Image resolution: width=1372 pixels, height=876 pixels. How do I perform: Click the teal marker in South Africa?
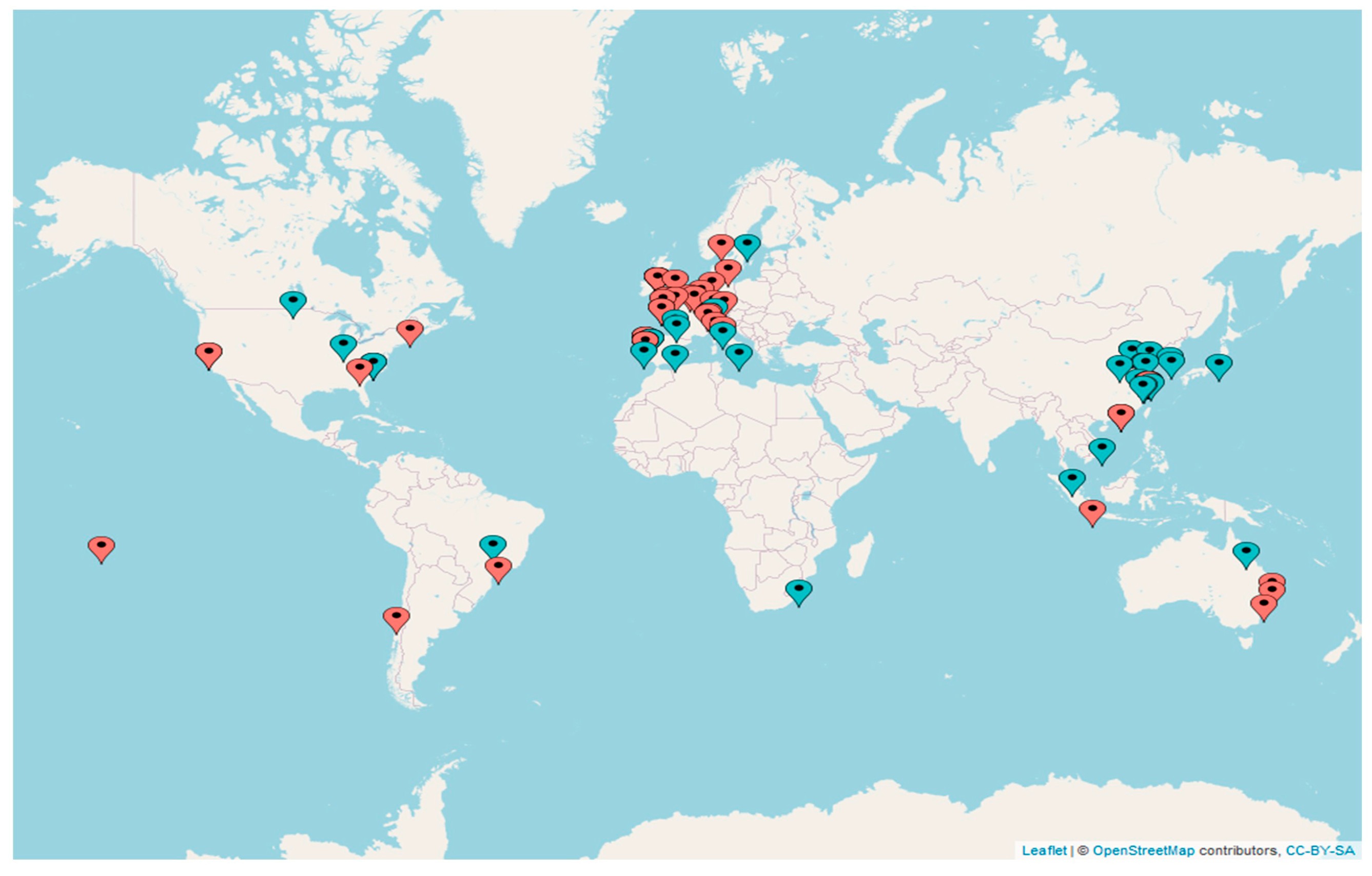pos(798,591)
